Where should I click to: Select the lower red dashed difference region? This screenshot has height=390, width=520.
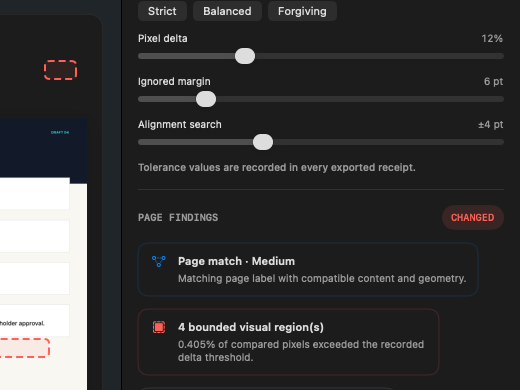coord(24,348)
